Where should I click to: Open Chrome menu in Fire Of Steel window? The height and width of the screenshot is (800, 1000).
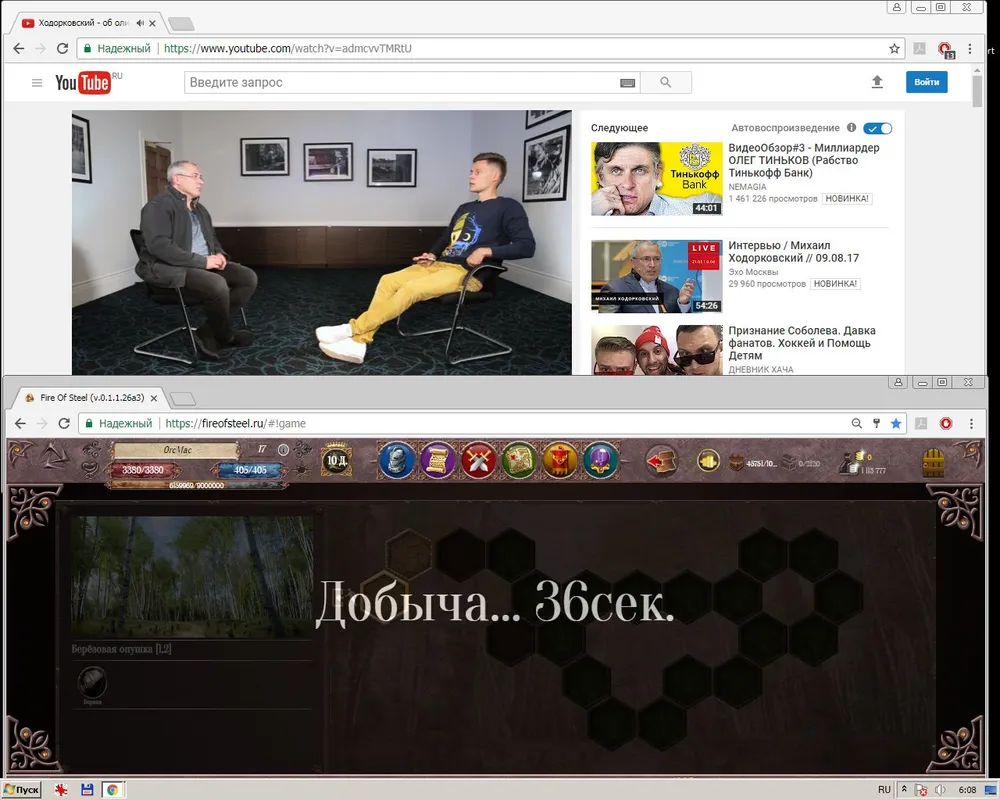pos(971,423)
